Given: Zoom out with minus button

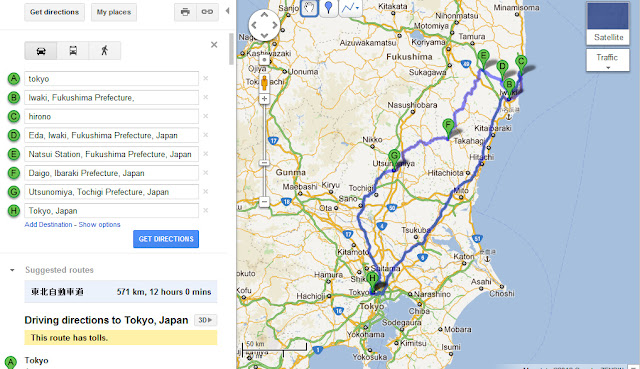Looking at the screenshot, I should [264, 202].
